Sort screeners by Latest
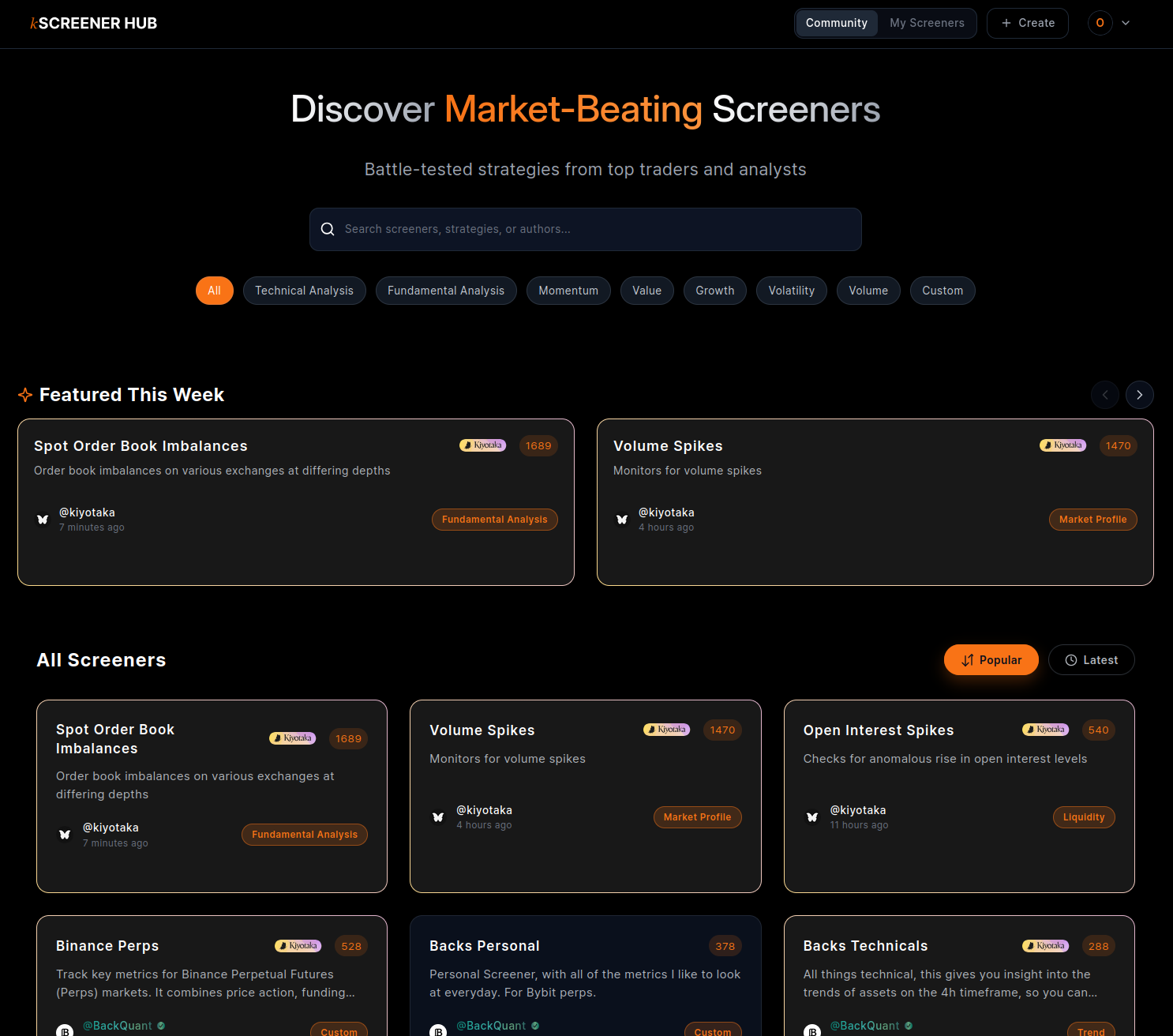Screen dimensions: 1173x1036 pos(1091,660)
